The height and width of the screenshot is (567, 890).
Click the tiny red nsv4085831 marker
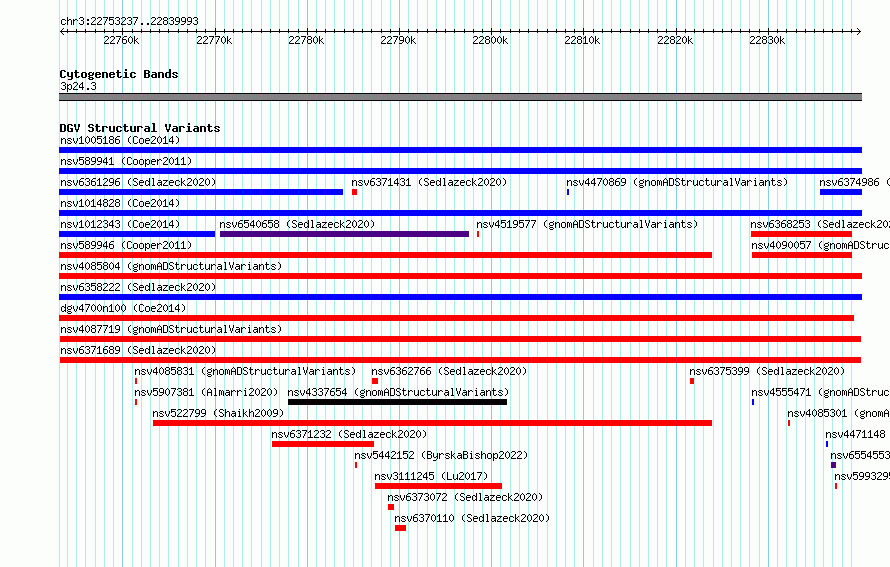[x=136, y=381]
